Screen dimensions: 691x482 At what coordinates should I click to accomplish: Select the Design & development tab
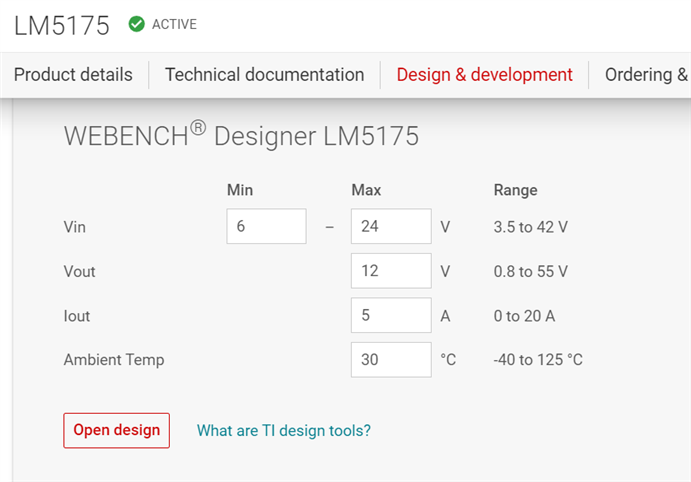click(484, 75)
